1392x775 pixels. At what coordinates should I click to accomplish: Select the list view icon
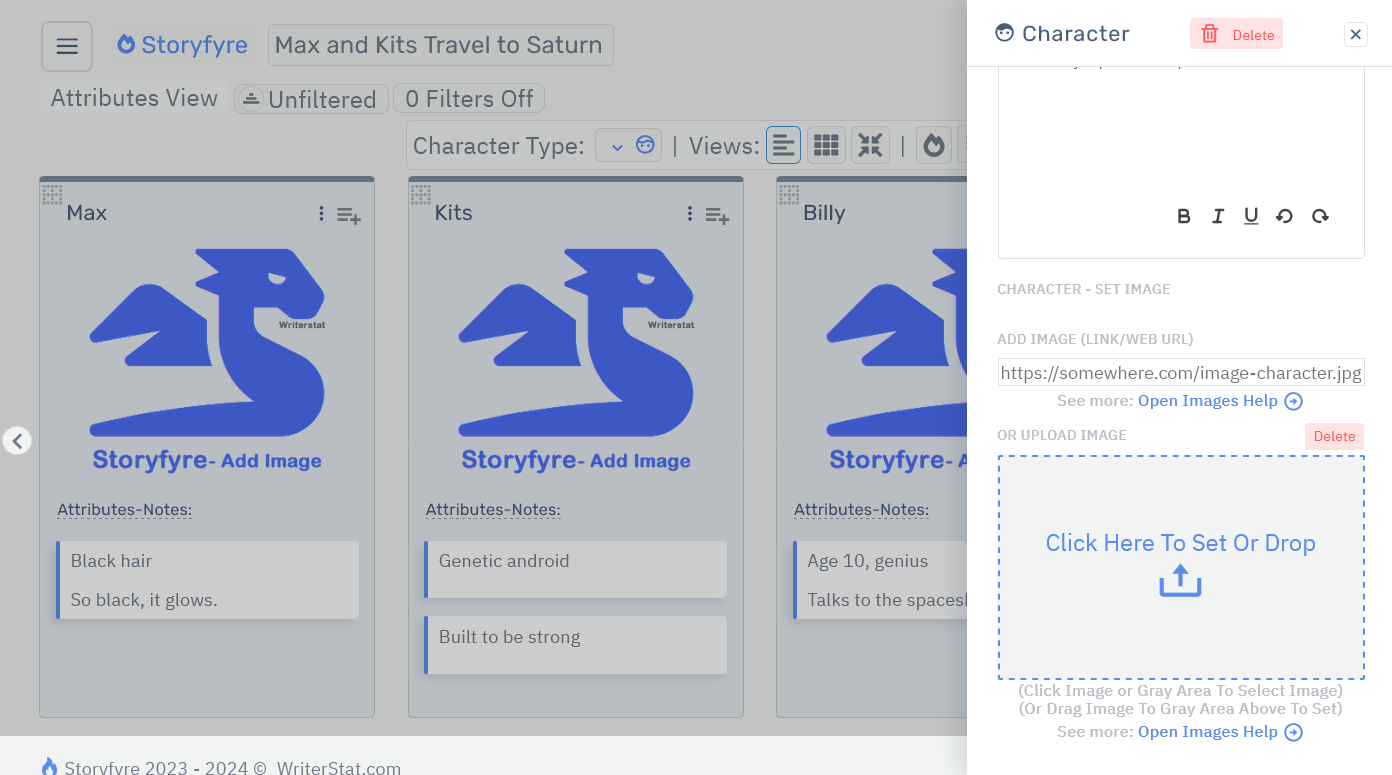pos(783,144)
